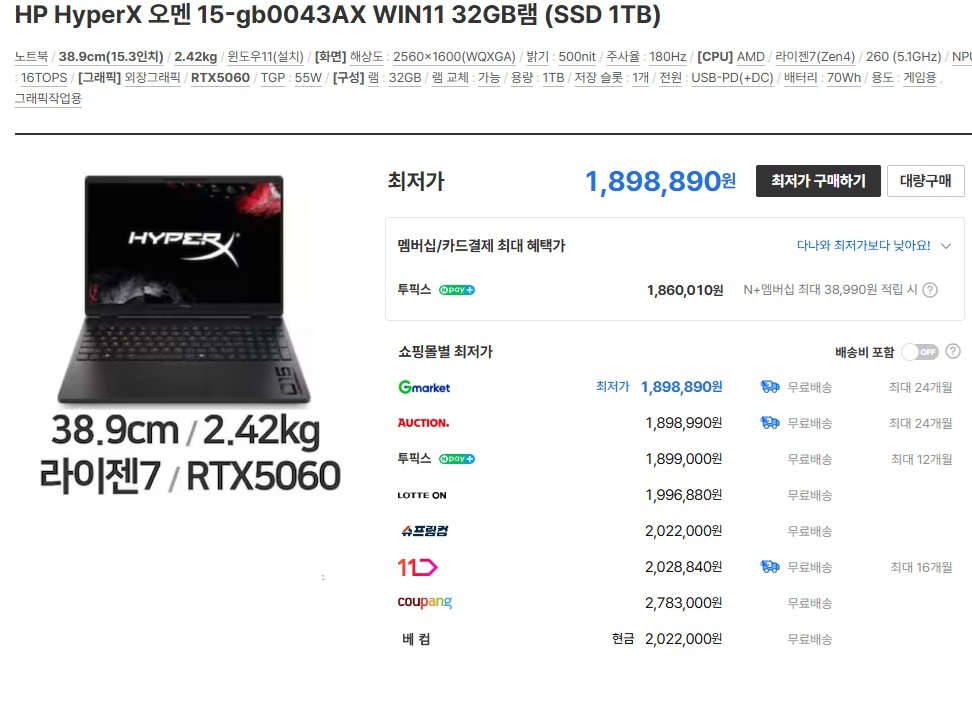Open the RTX5060 spec link
This screenshot has width=972, height=720.
[x=220, y=78]
